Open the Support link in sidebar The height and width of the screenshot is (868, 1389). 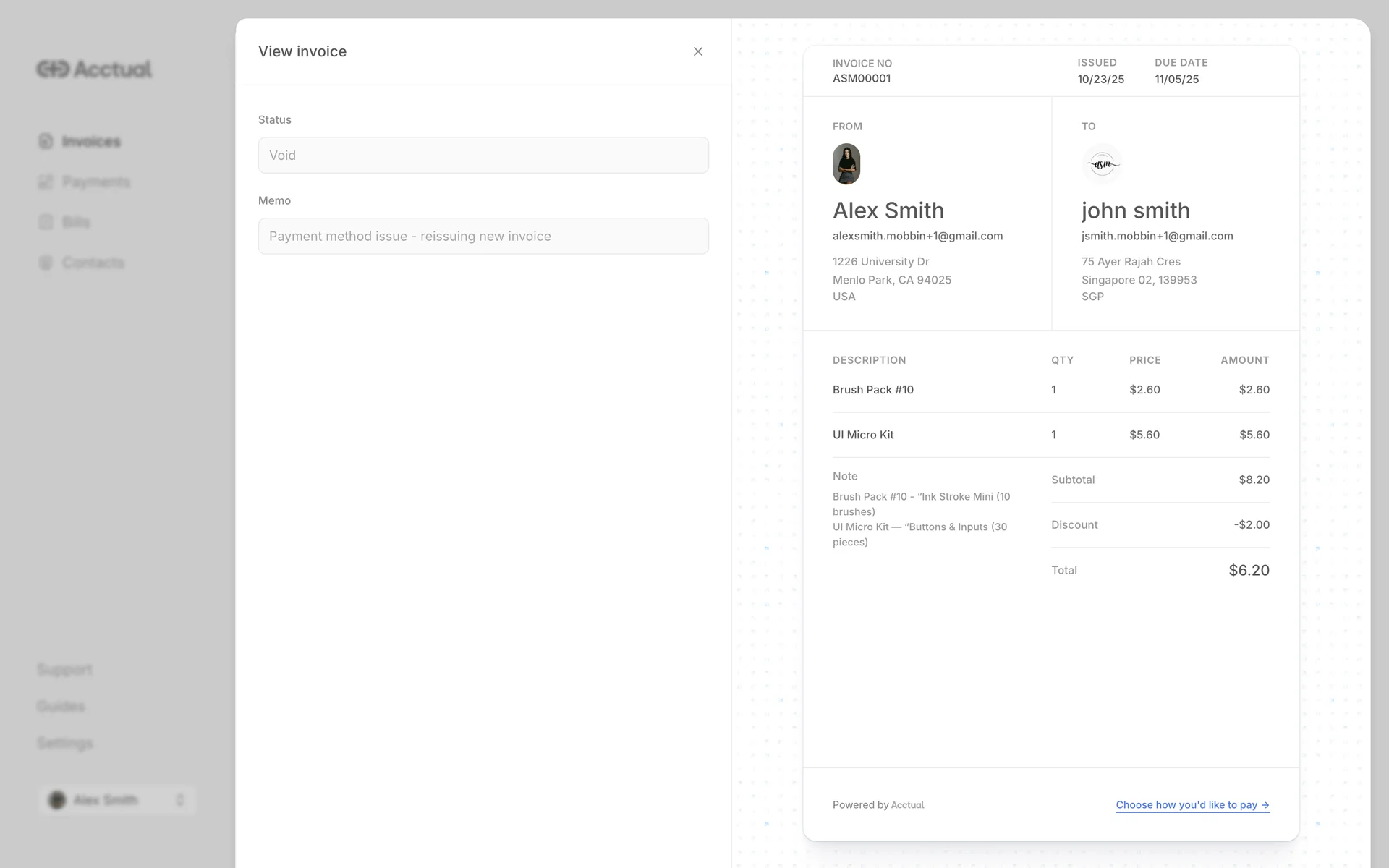64,669
